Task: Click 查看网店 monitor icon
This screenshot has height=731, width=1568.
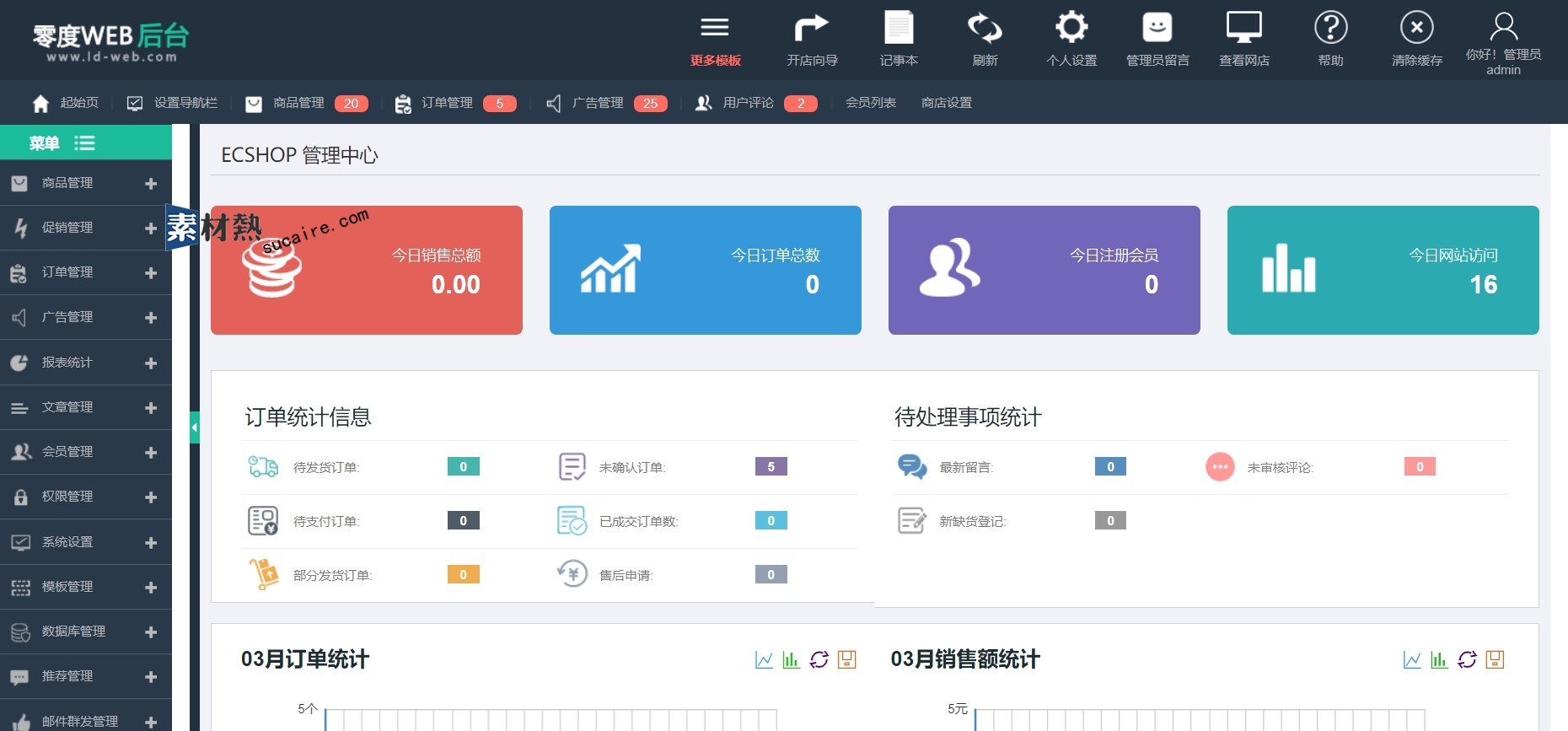Action: coord(1244,27)
